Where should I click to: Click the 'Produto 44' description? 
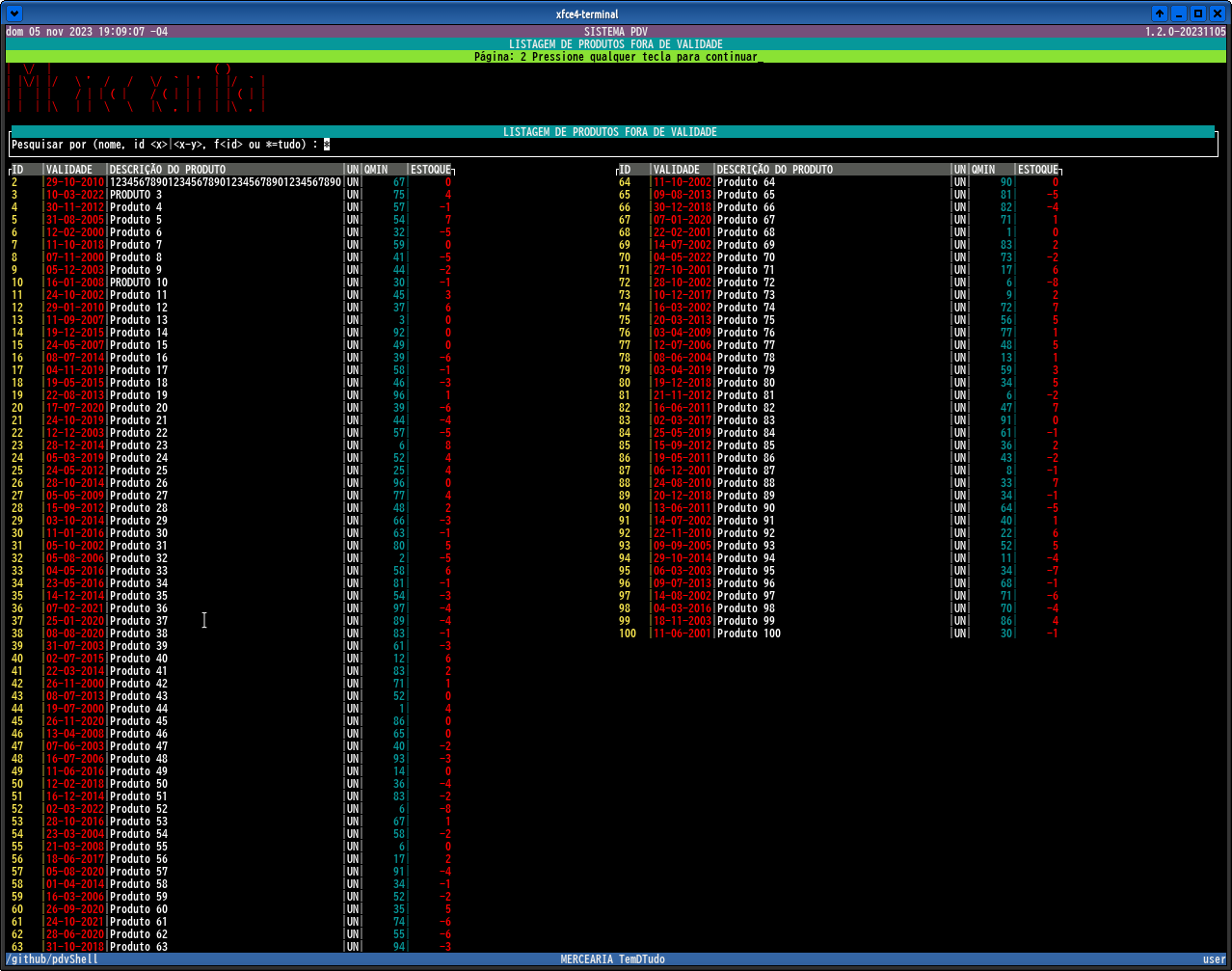click(x=139, y=709)
